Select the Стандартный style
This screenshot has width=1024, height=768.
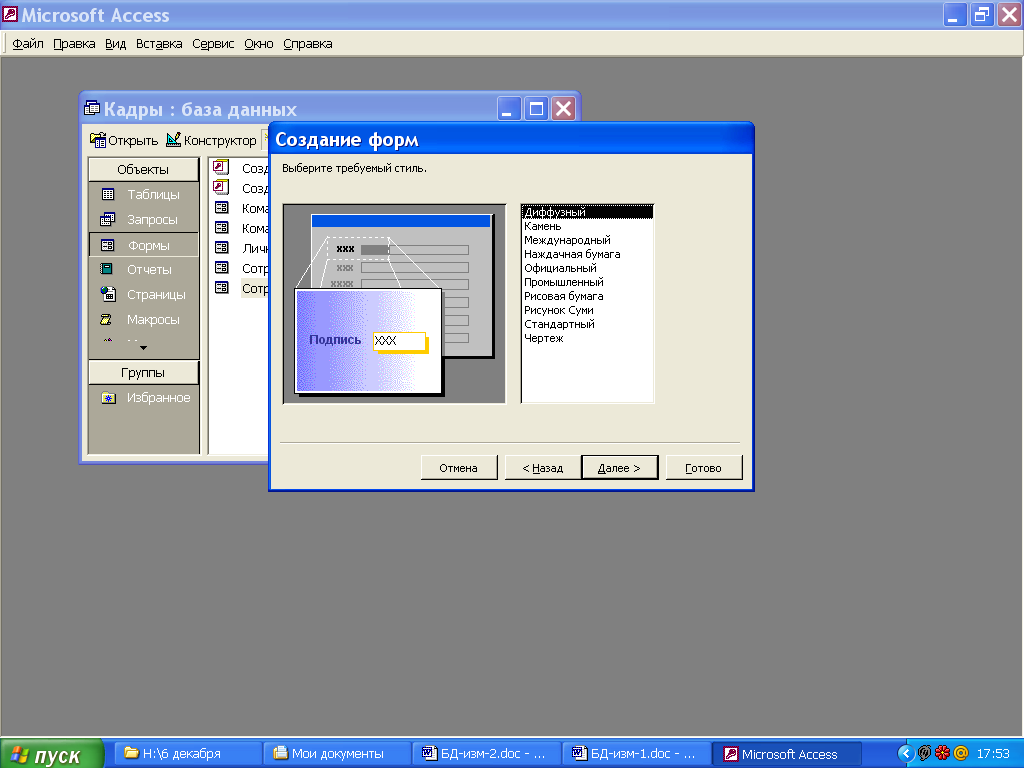pos(587,325)
